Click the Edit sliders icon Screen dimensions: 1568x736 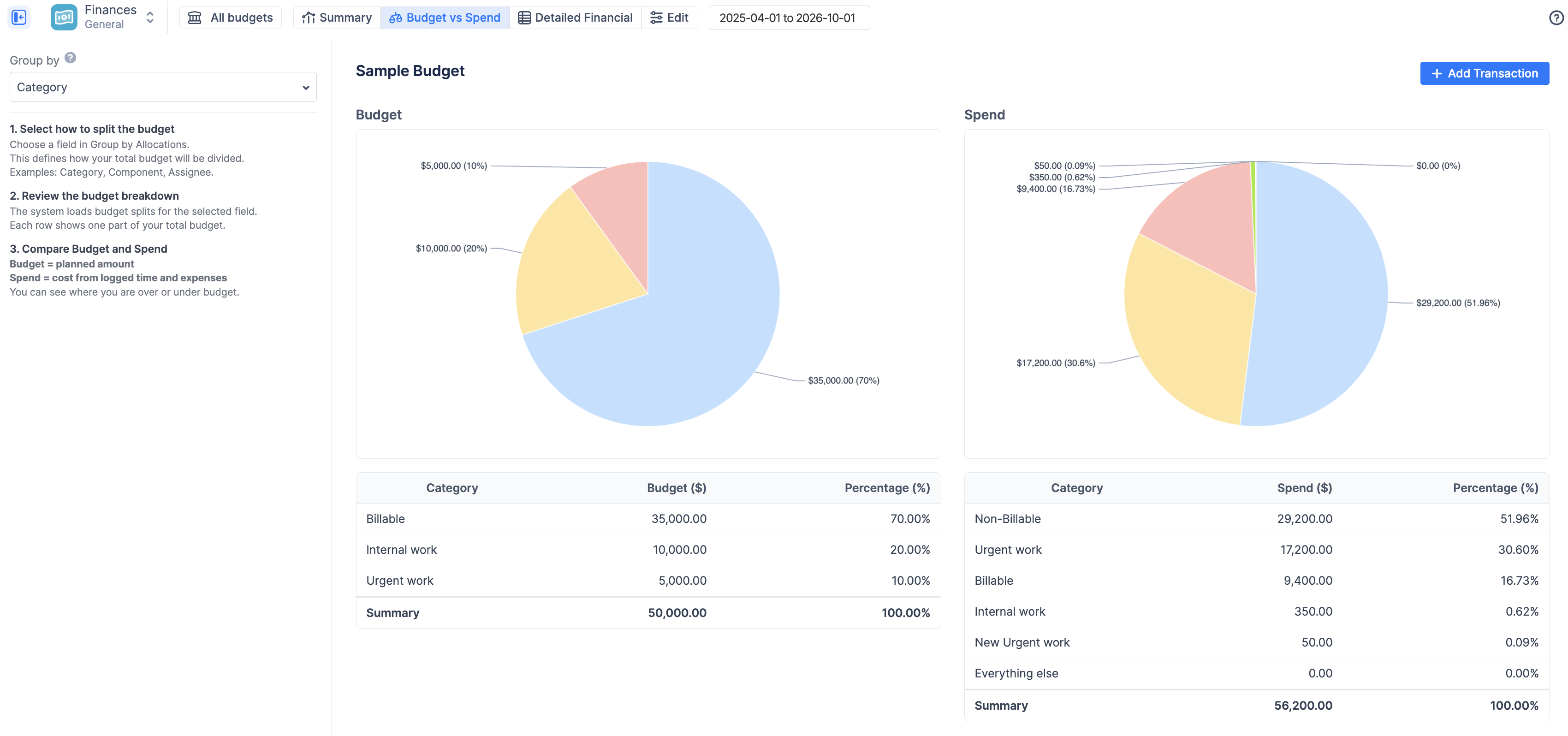click(656, 18)
